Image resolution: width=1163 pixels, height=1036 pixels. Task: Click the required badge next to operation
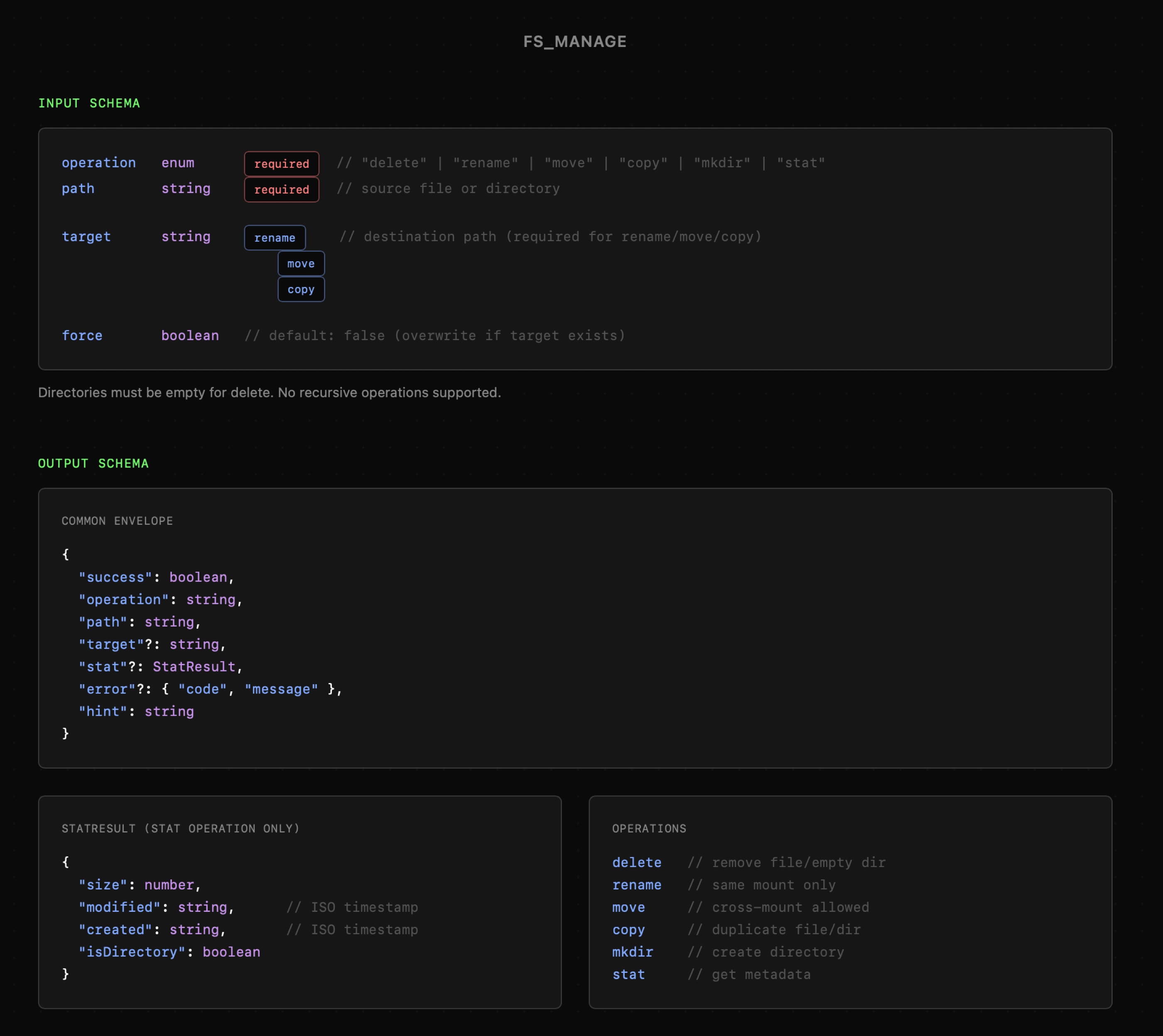click(x=281, y=164)
